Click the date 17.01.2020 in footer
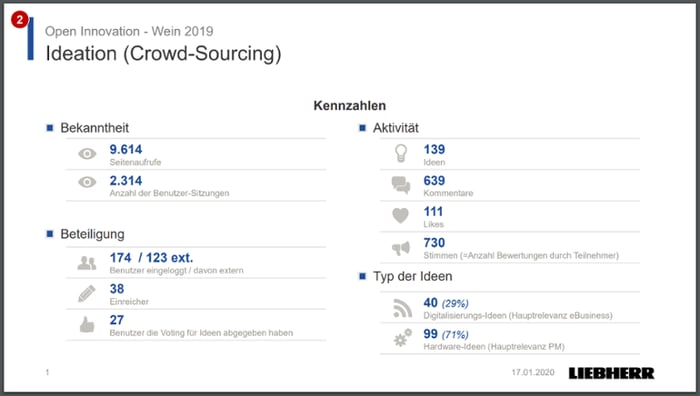 pos(533,372)
